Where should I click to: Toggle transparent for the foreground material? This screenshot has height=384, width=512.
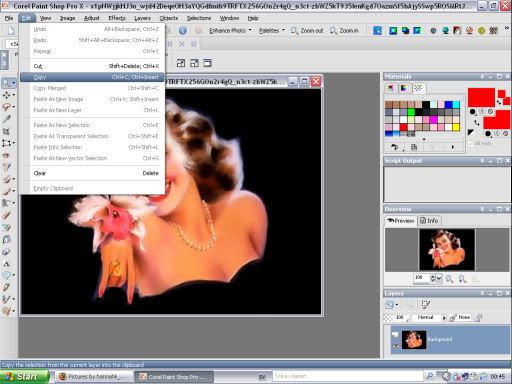click(x=491, y=111)
